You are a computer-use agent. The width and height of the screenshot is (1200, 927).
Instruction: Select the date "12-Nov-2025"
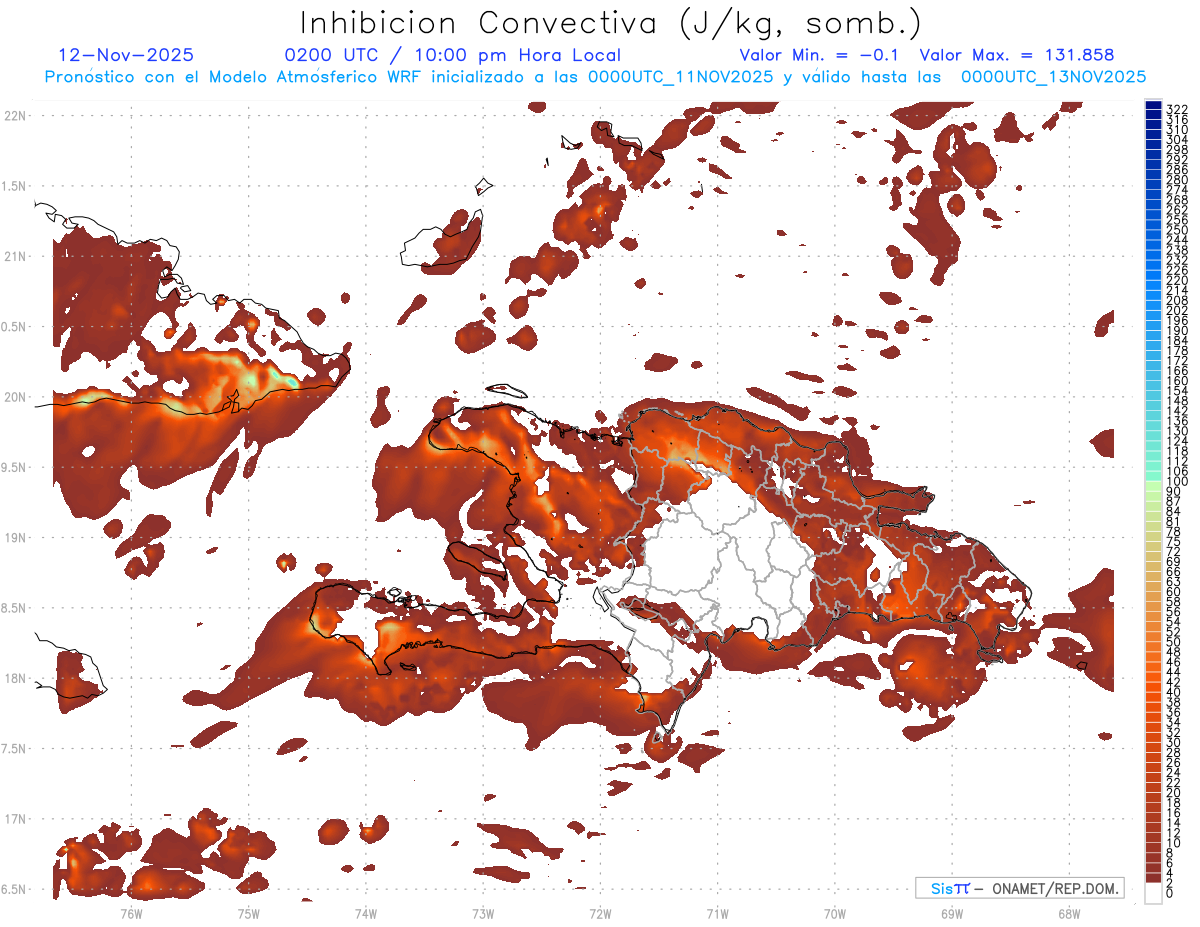126,55
